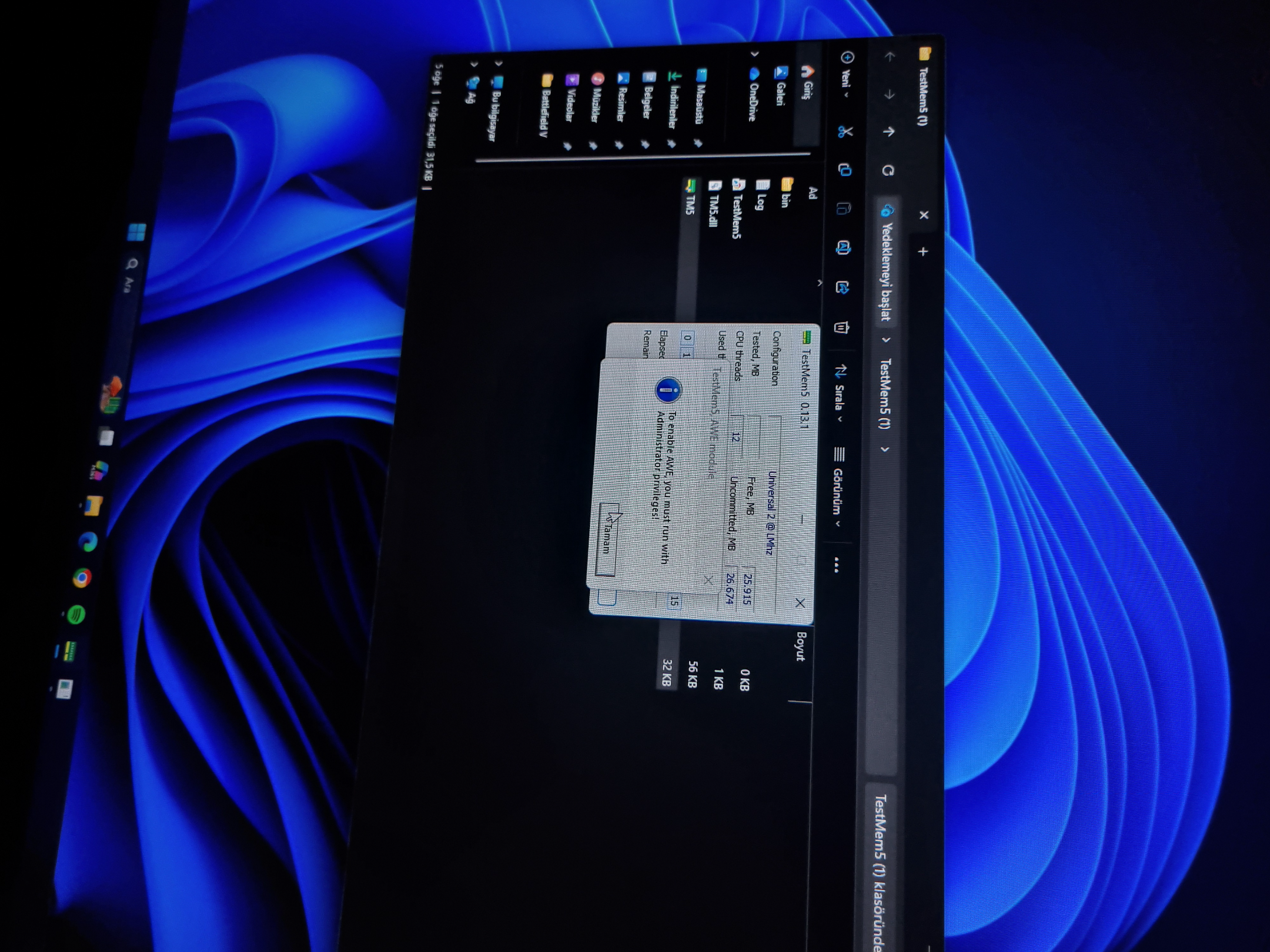Open the Sırala sort dropdown

840,394
